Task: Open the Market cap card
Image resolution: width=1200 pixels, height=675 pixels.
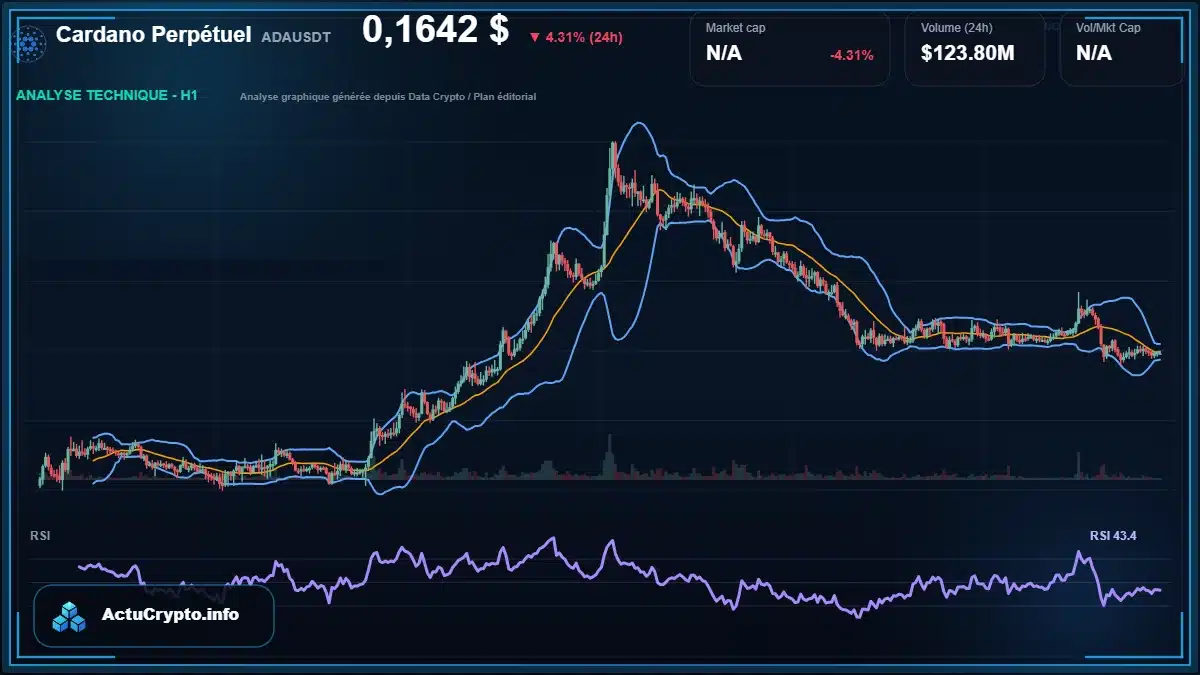Action: coord(790,49)
